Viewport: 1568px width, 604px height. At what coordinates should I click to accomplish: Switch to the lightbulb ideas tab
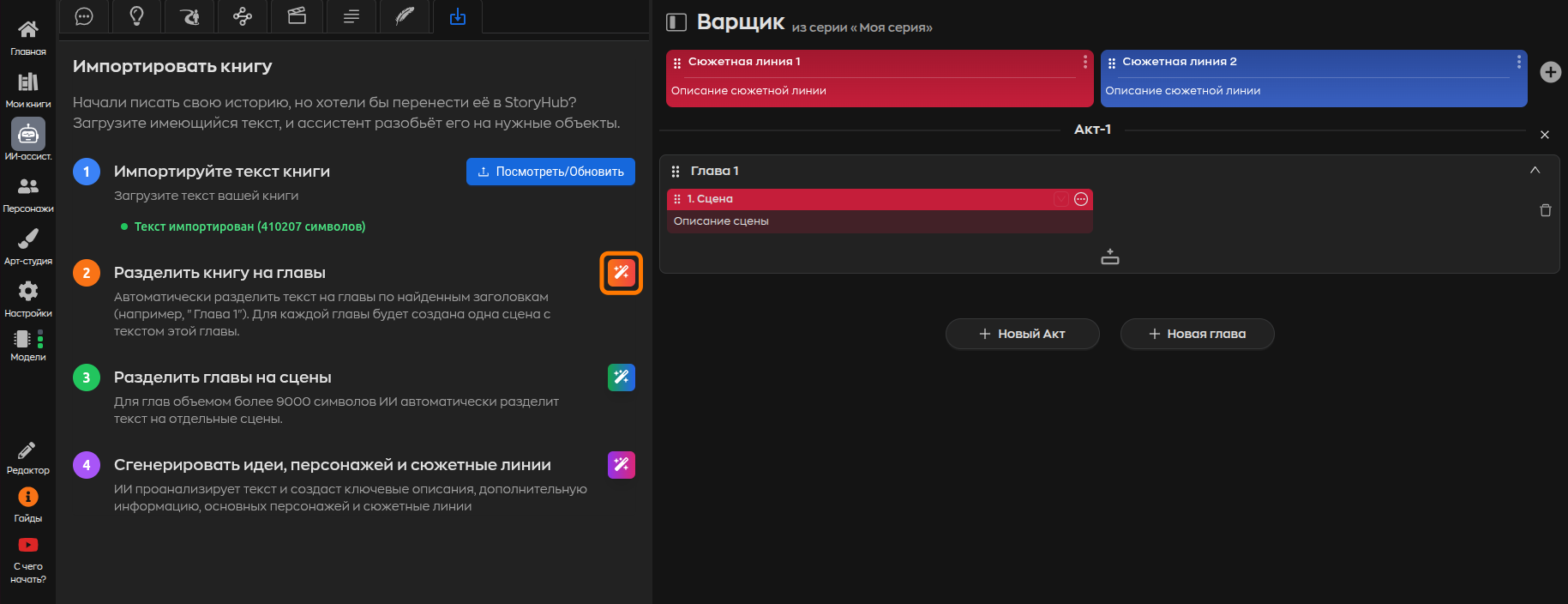[136, 16]
